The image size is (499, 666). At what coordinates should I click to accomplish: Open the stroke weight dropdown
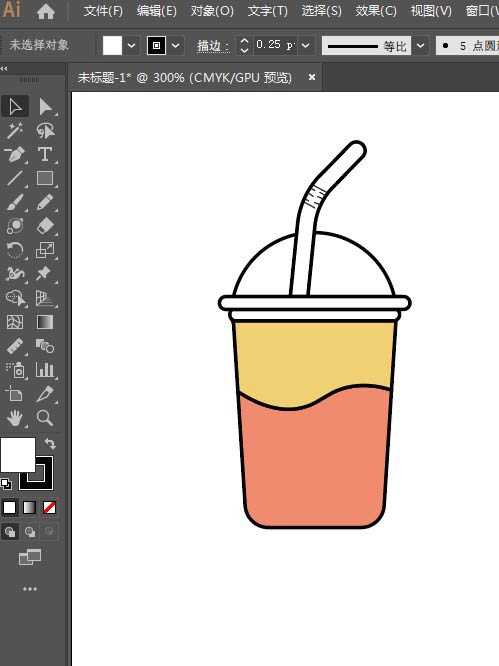[x=306, y=45]
